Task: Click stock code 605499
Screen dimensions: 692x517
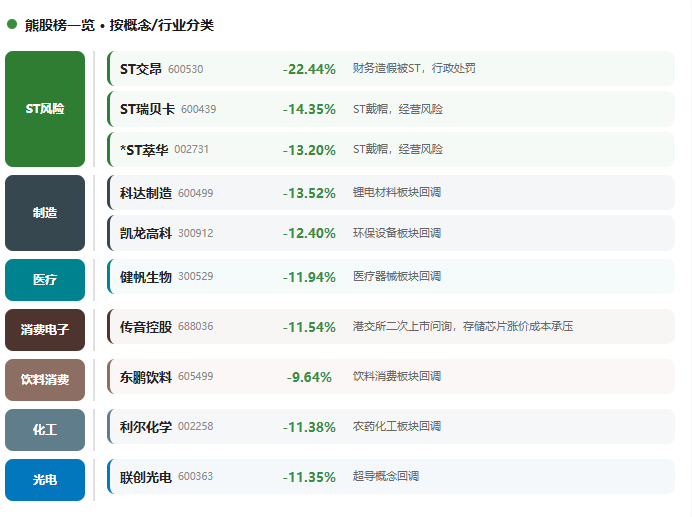Action: click(x=196, y=376)
